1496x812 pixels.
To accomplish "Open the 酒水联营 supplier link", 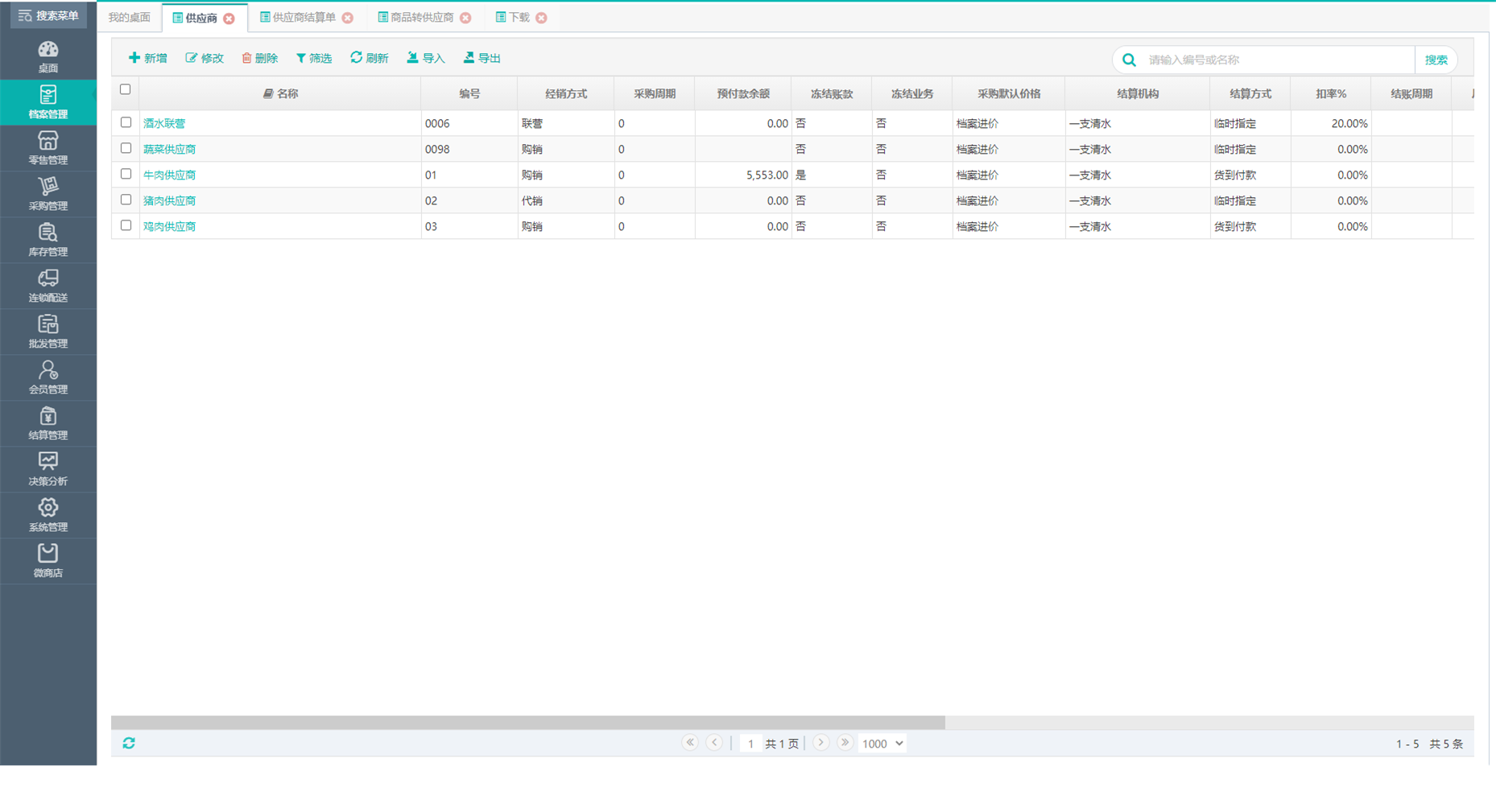I will pyautogui.click(x=164, y=123).
